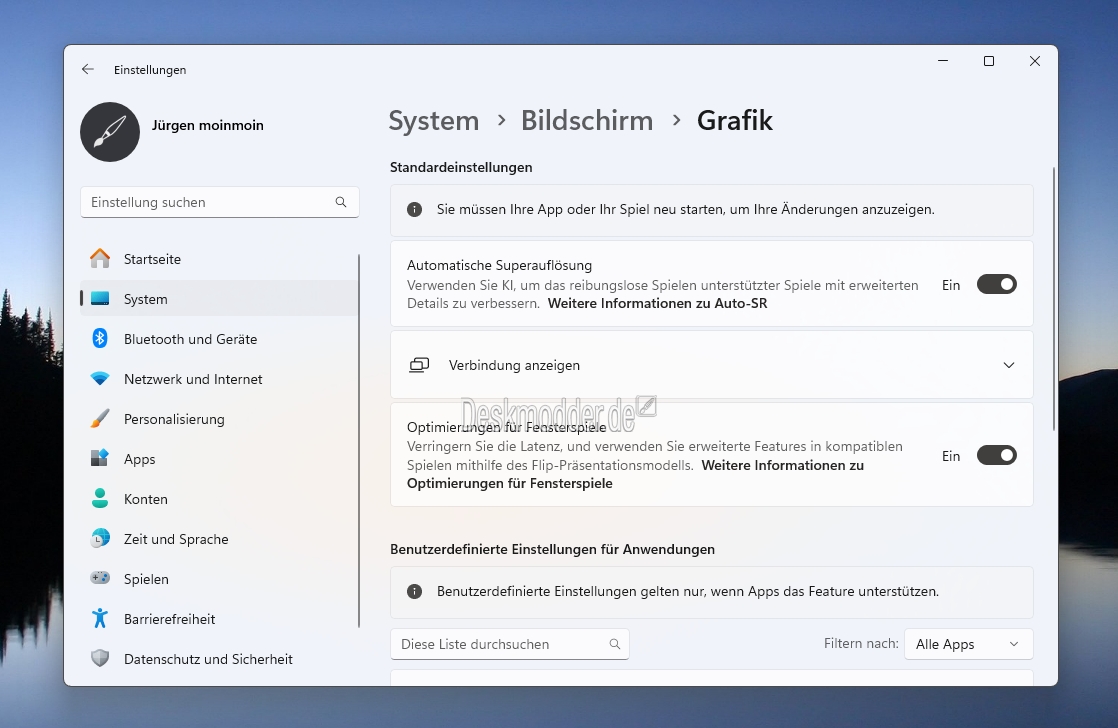Click the Personalisierung paintbrush icon
The image size is (1118, 728).
pyautogui.click(x=100, y=419)
